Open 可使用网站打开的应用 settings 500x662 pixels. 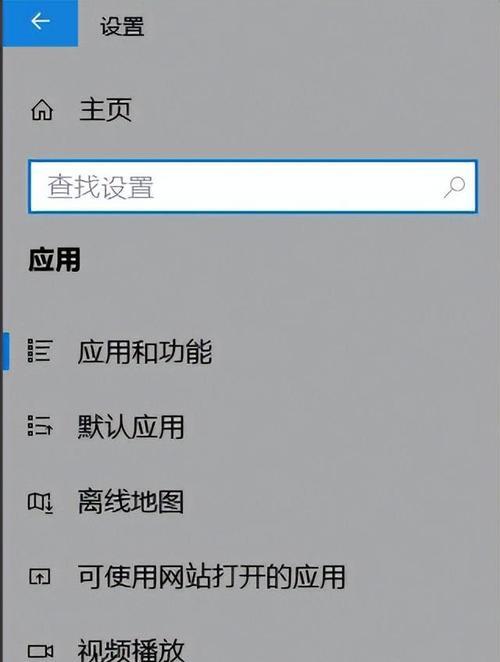click(212, 577)
